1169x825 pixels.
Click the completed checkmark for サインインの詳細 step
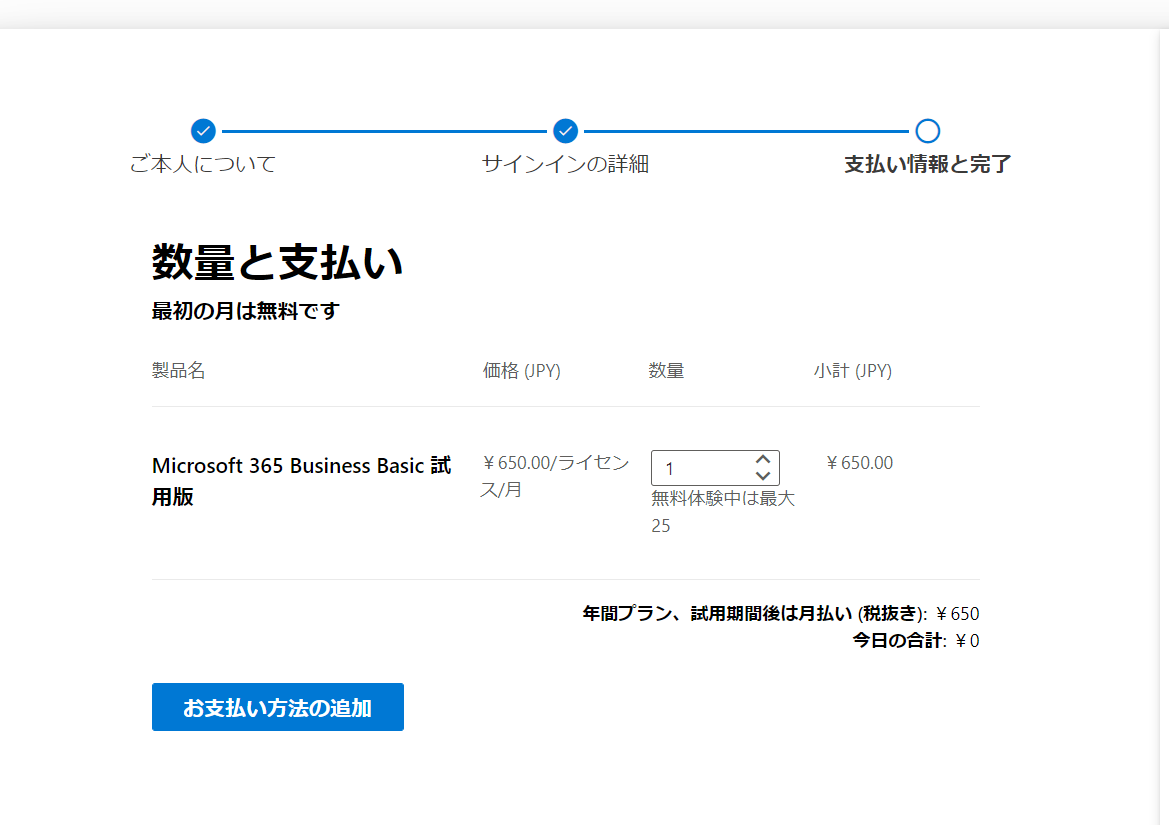point(565,131)
